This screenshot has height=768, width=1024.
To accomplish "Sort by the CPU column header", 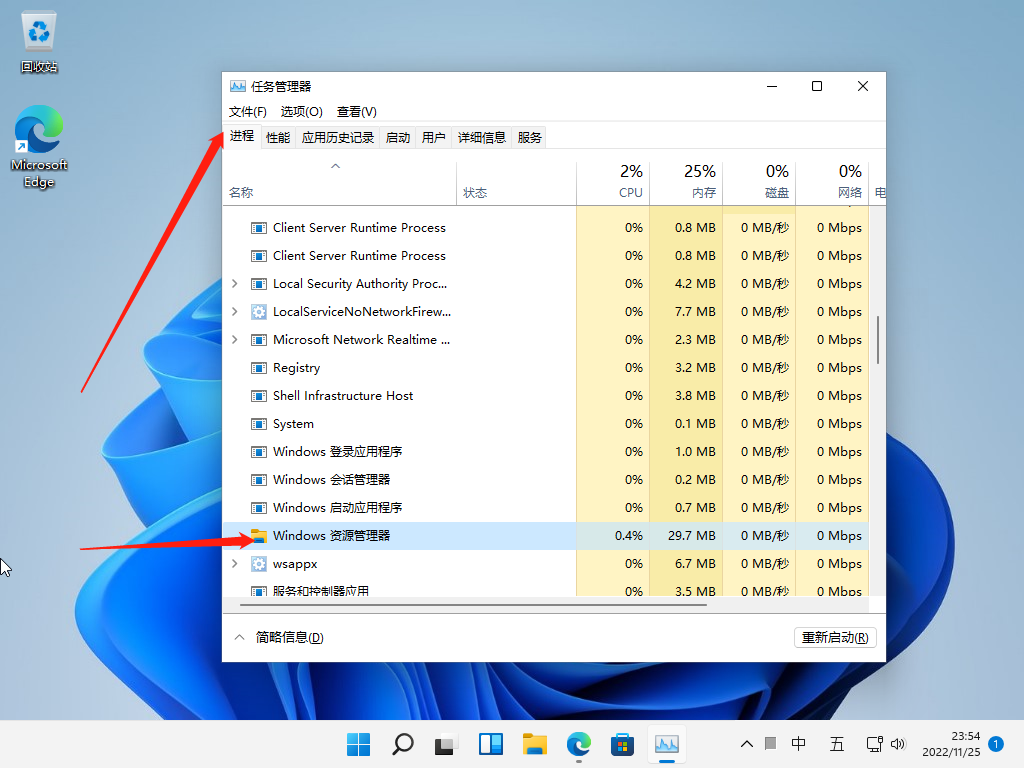I will 613,183.
